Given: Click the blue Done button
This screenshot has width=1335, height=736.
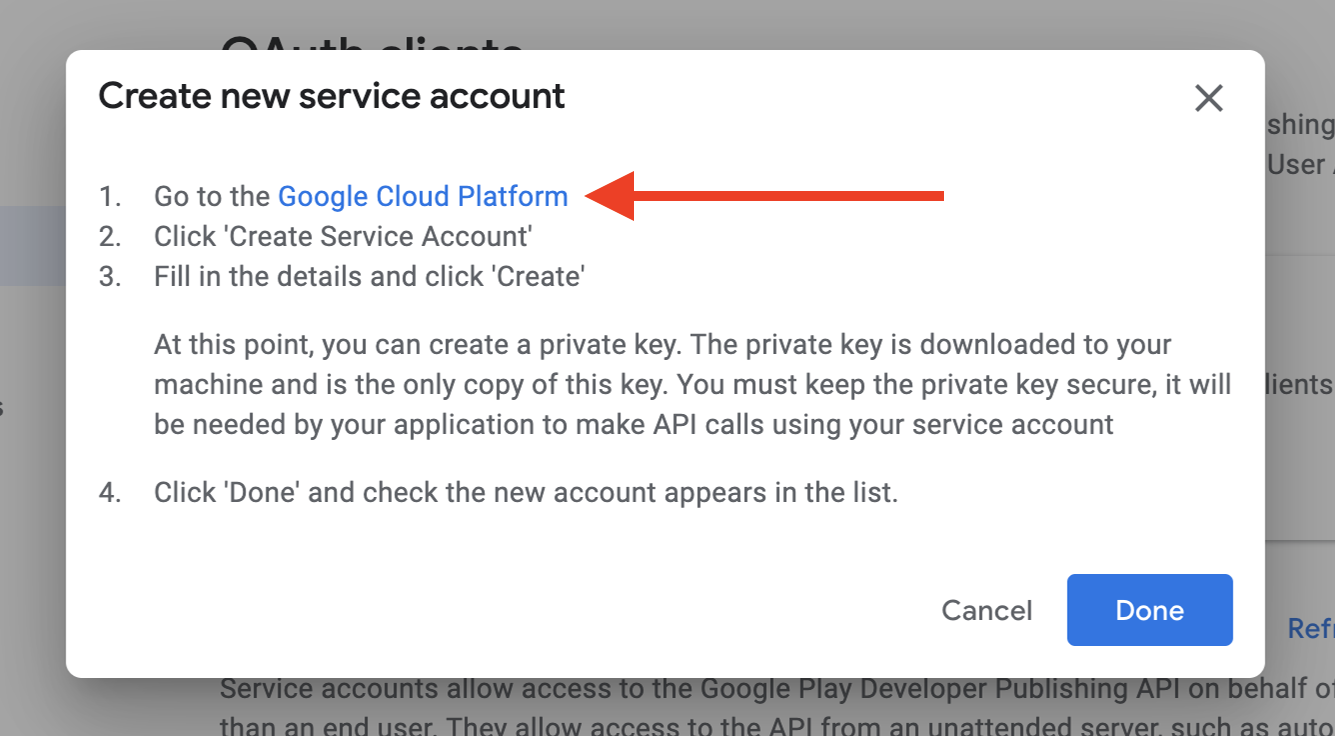Looking at the screenshot, I should pyautogui.click(x=1149, y=610).
